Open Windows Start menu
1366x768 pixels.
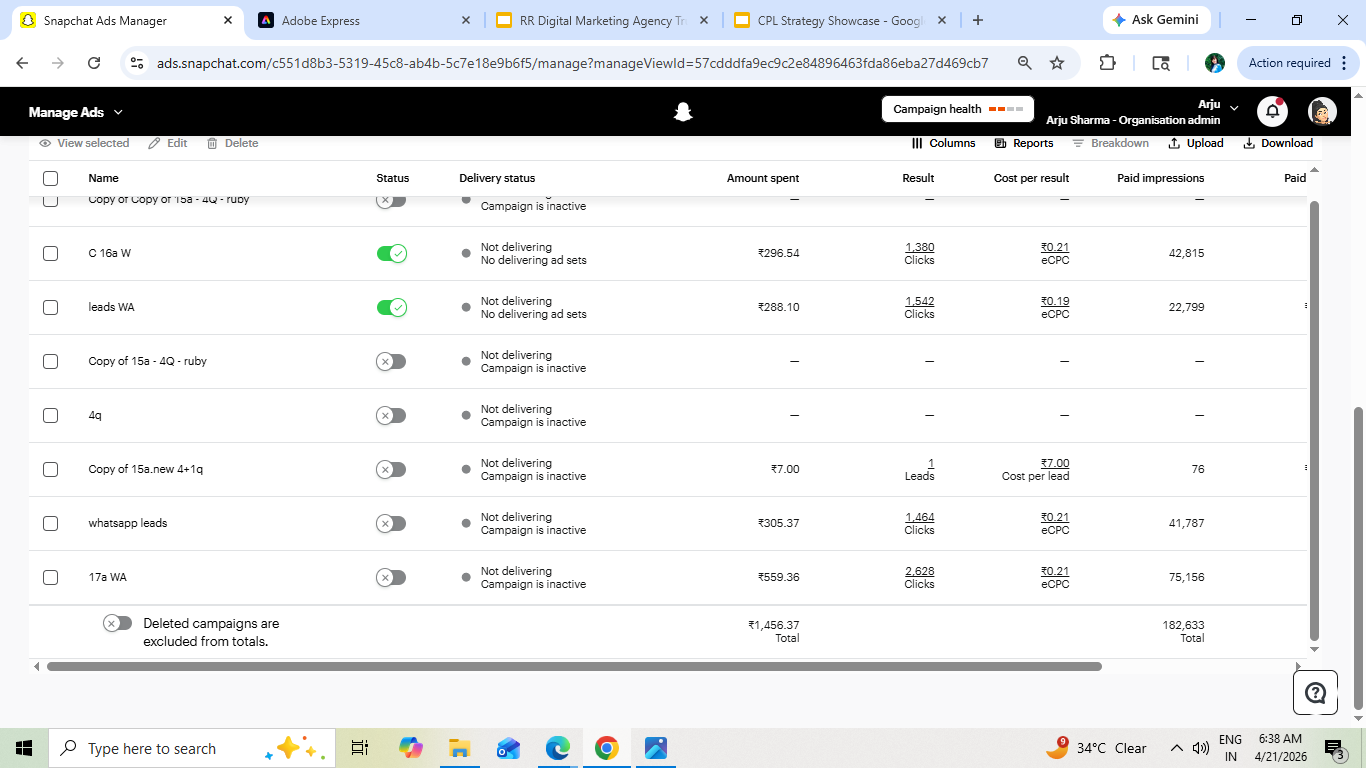(24, 748)
